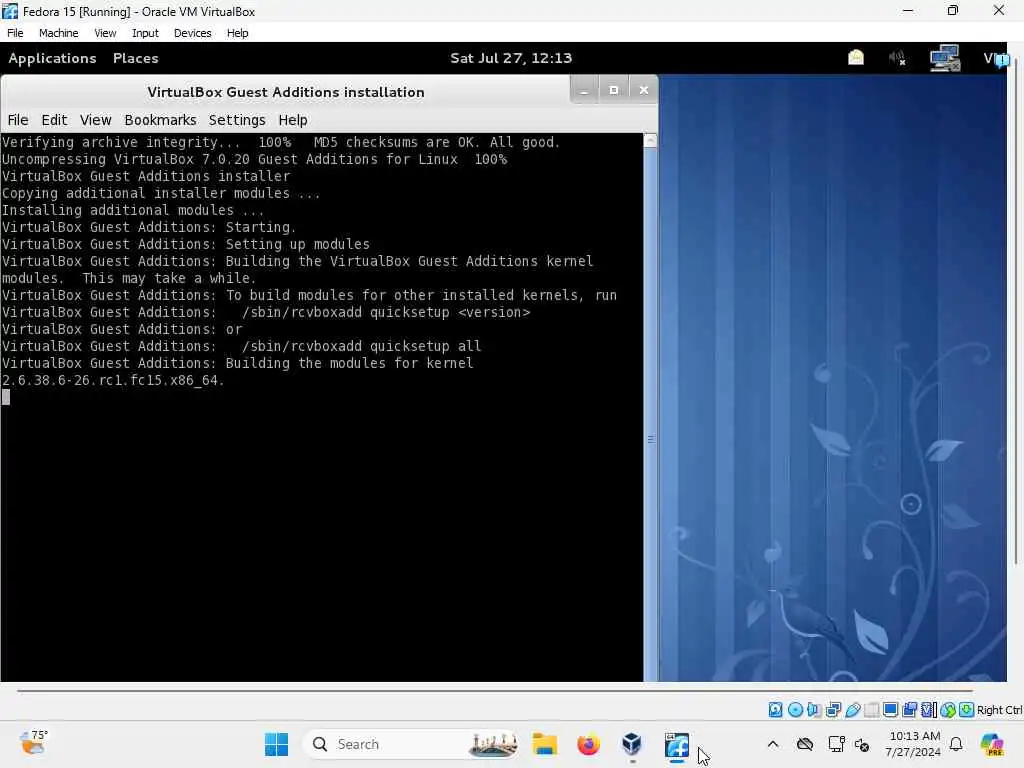
Task: Click Fedora network connection tray icon
Action: [944, 58]
